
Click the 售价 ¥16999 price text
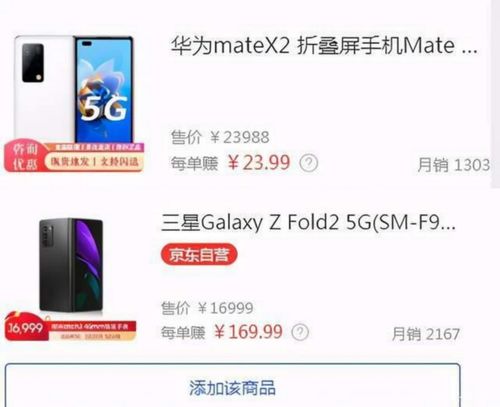coord(207,308)
